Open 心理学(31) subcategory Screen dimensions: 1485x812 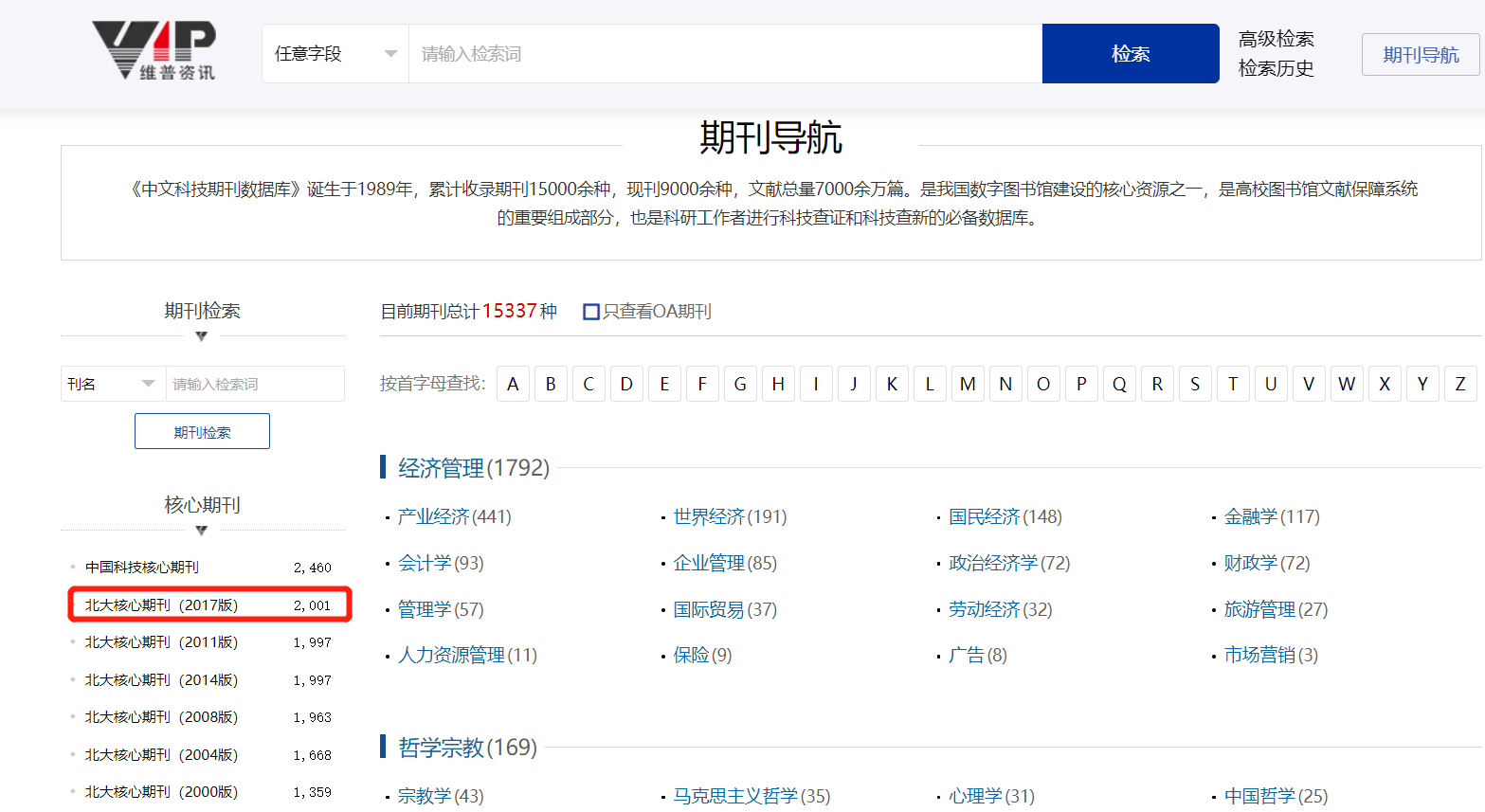click(x=992, y=796)
